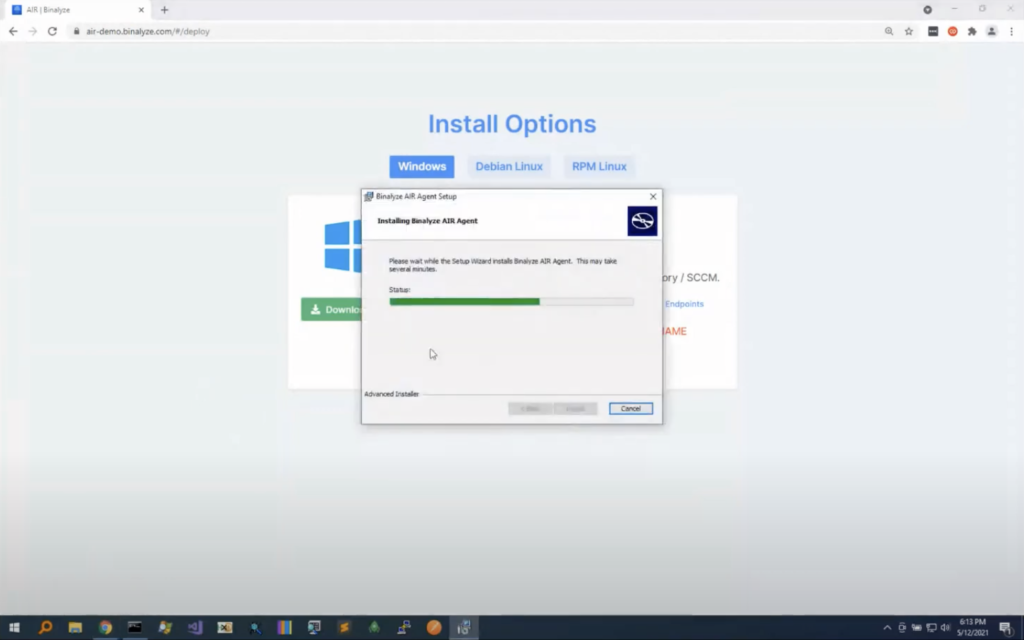This screenshot has width=1024, height=640.
Task: Close the AIR | Binalyze browser tab
Action: (141, 10)
